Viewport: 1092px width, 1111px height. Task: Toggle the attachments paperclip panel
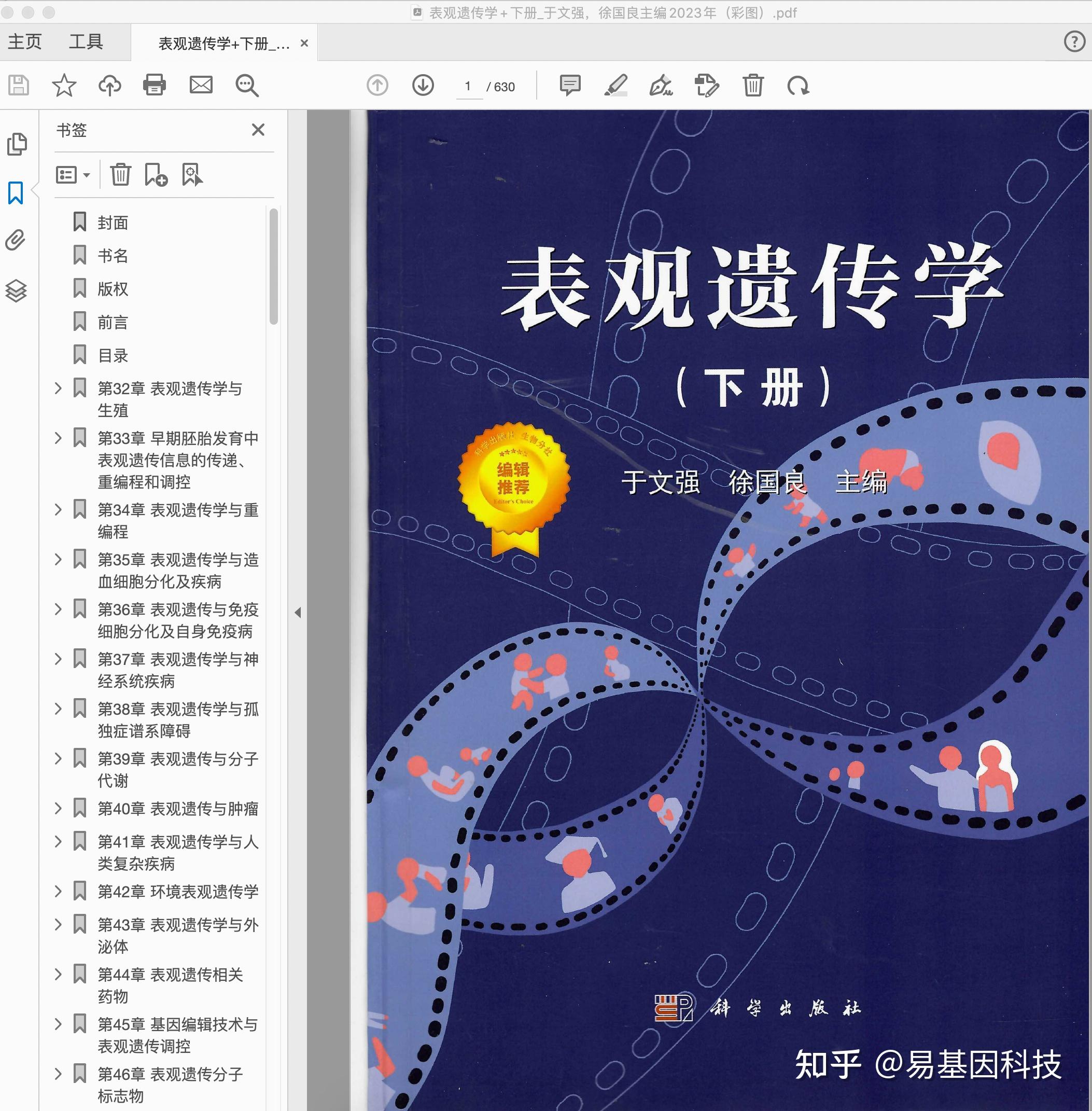(16, 240)
